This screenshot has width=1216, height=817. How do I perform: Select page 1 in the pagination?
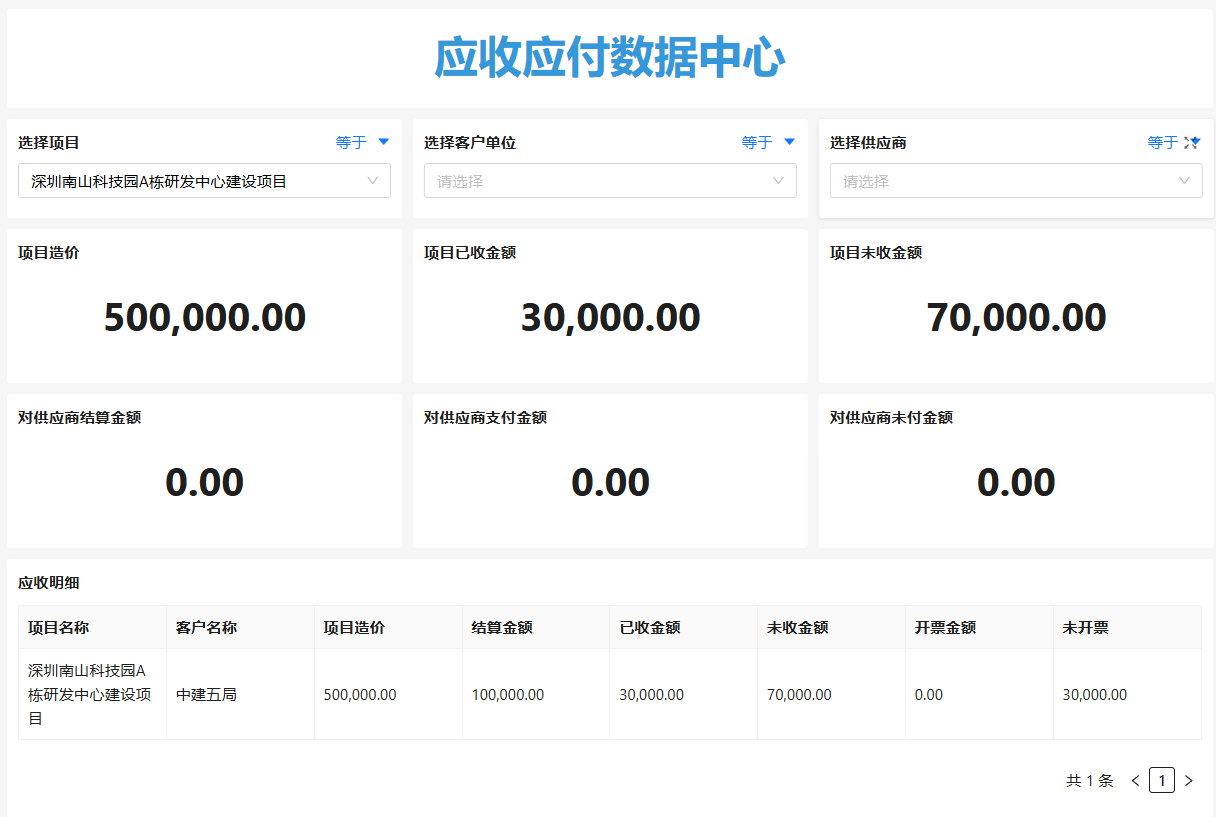pos(1162,781)
